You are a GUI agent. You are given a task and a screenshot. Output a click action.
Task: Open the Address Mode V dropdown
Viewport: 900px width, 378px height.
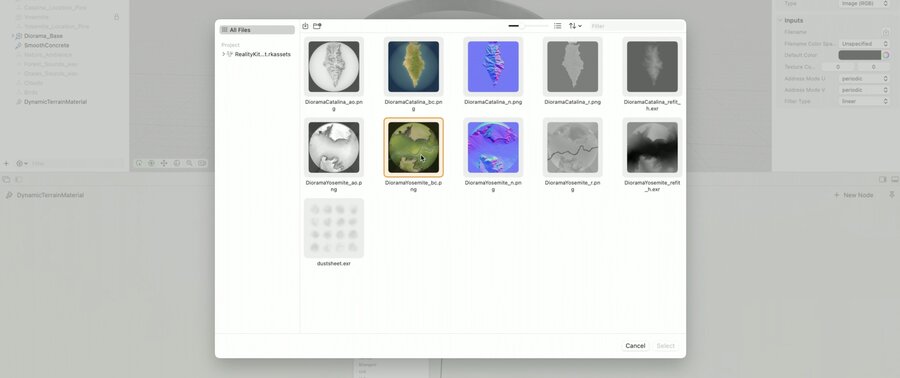click(x=864, y=89)
